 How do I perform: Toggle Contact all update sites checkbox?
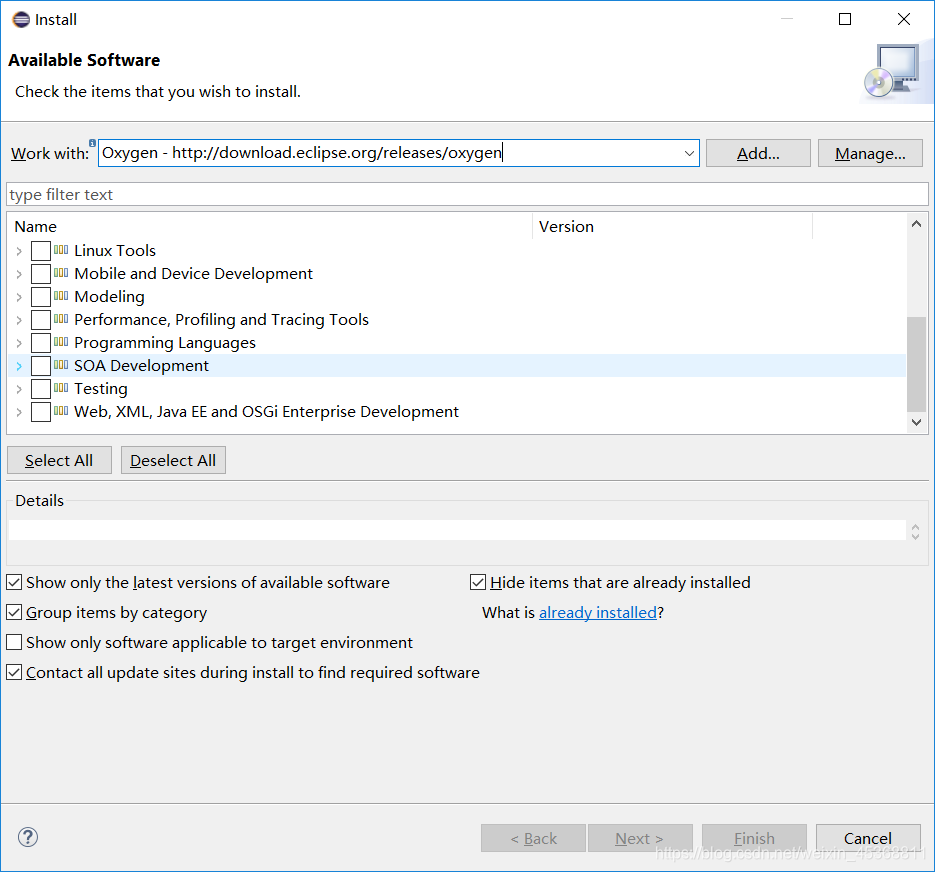pyautogui.click(x=14, y=672)
